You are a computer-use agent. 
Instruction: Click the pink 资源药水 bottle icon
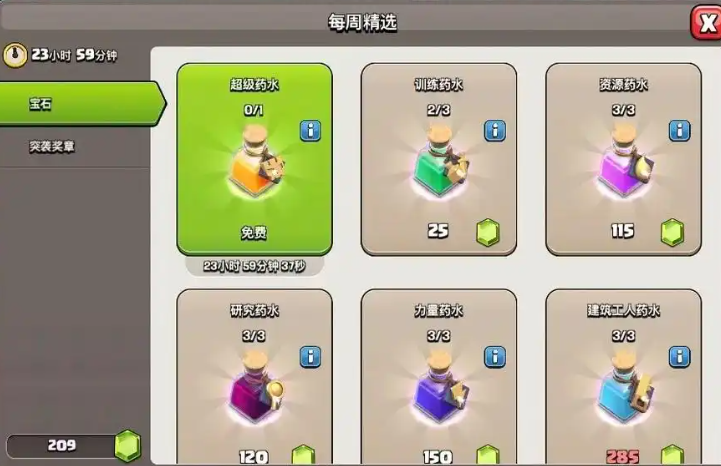coord(624,161)
